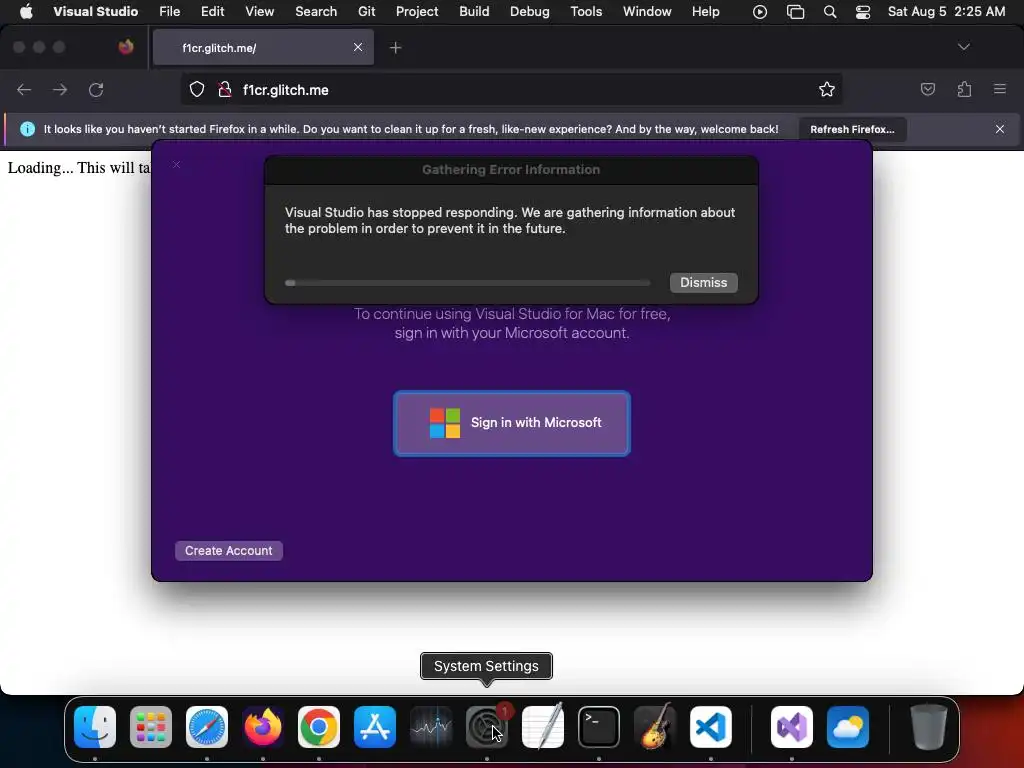Open the Firefox extensions menu
This screenshot has height=768, width=1024.
[964, 89]
